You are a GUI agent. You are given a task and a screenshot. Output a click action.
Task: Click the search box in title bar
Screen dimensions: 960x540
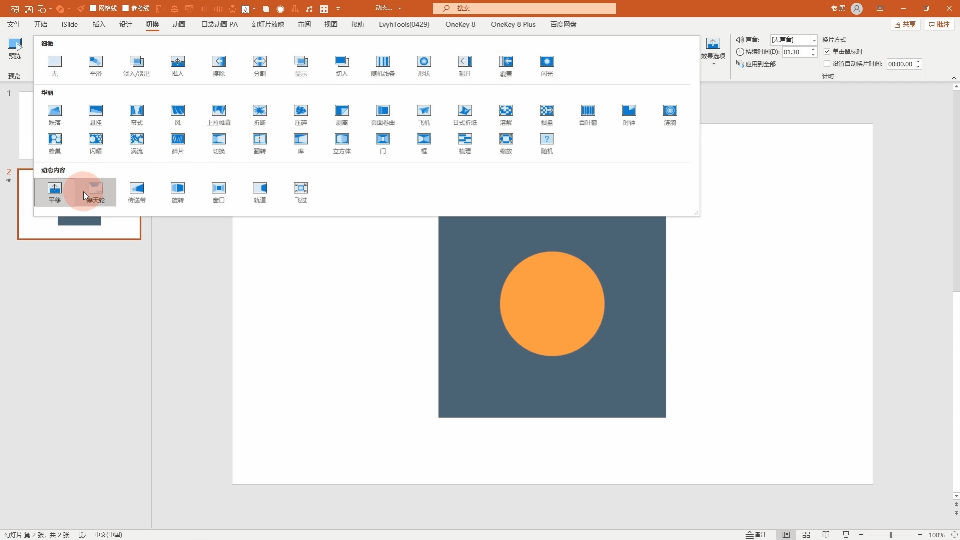[525, 8]
